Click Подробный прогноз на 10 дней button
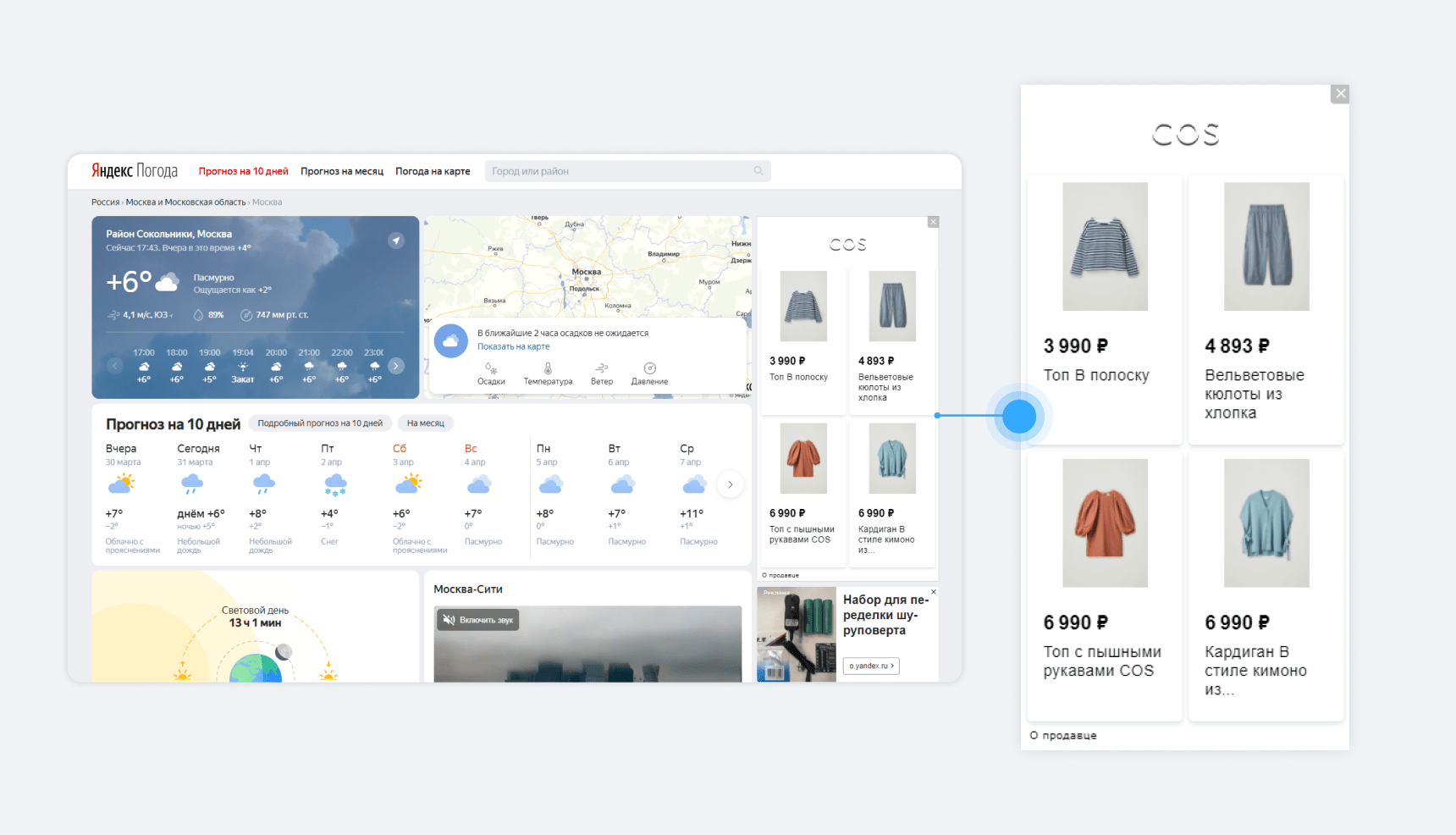The height and width of the screenshot is (835, 1456). 320,423
